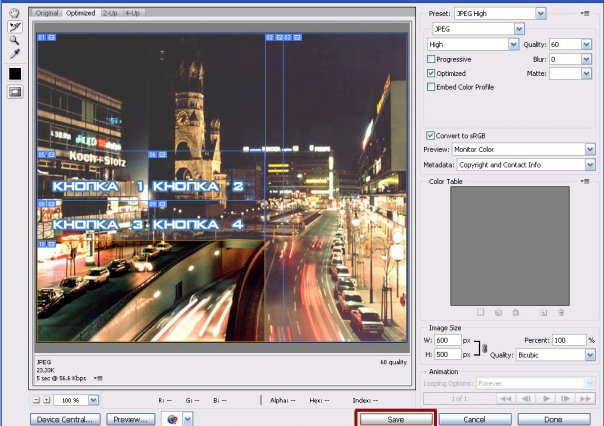Select the Zoom tool

click(x=15, y=40)
